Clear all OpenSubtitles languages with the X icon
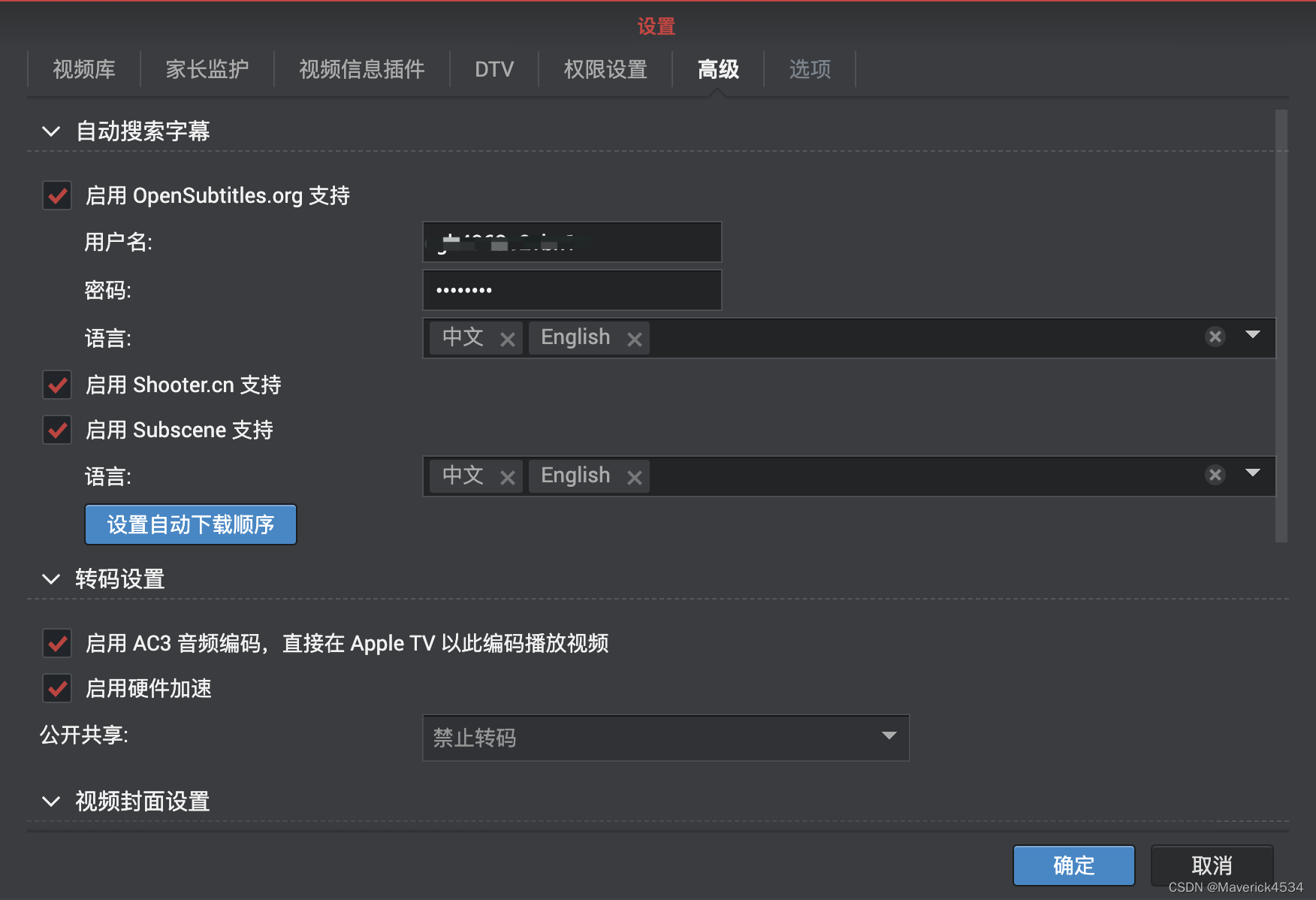 [1215, 337]
